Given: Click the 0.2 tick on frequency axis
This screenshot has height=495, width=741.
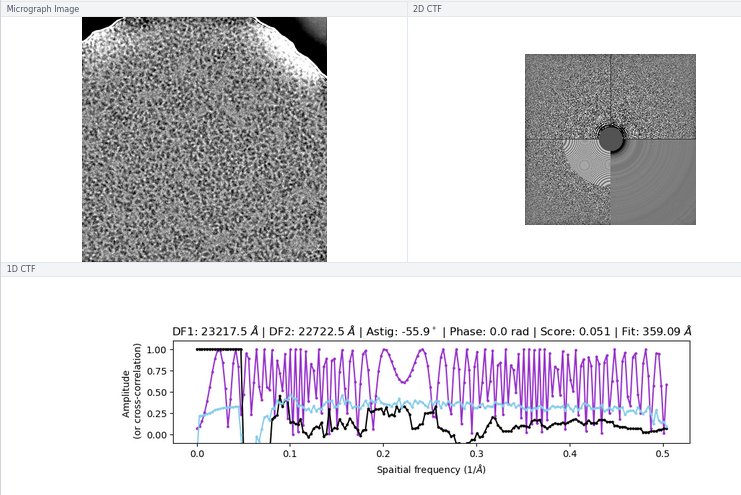Looking at the screenshot, I should click(x=383, y=454).
